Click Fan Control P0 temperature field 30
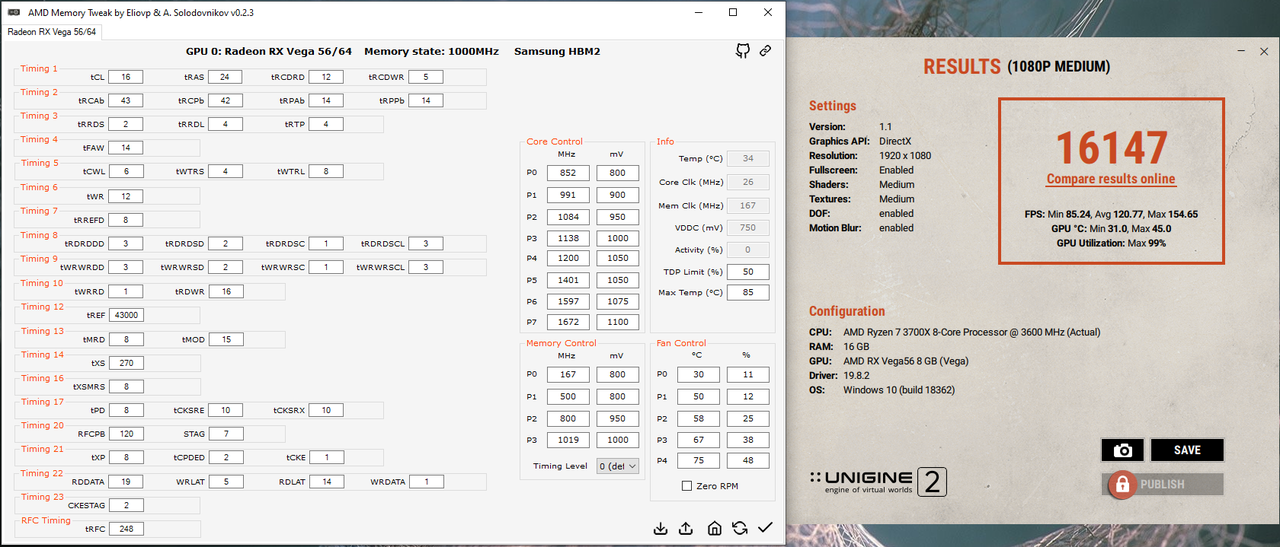The height and width of the screenshot is (547, 1280). pyautogui.click(x=698, y=374)
